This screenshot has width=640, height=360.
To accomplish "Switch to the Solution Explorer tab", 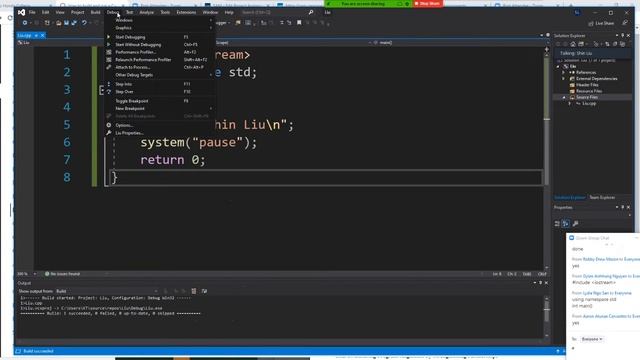I will pos(570,198).
